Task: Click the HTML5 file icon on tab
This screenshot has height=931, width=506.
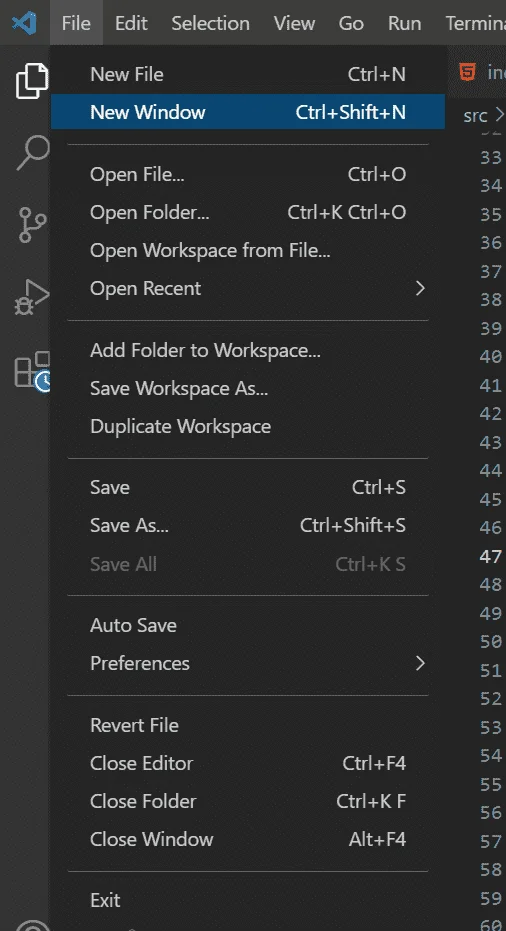Action: click(468, 72)
